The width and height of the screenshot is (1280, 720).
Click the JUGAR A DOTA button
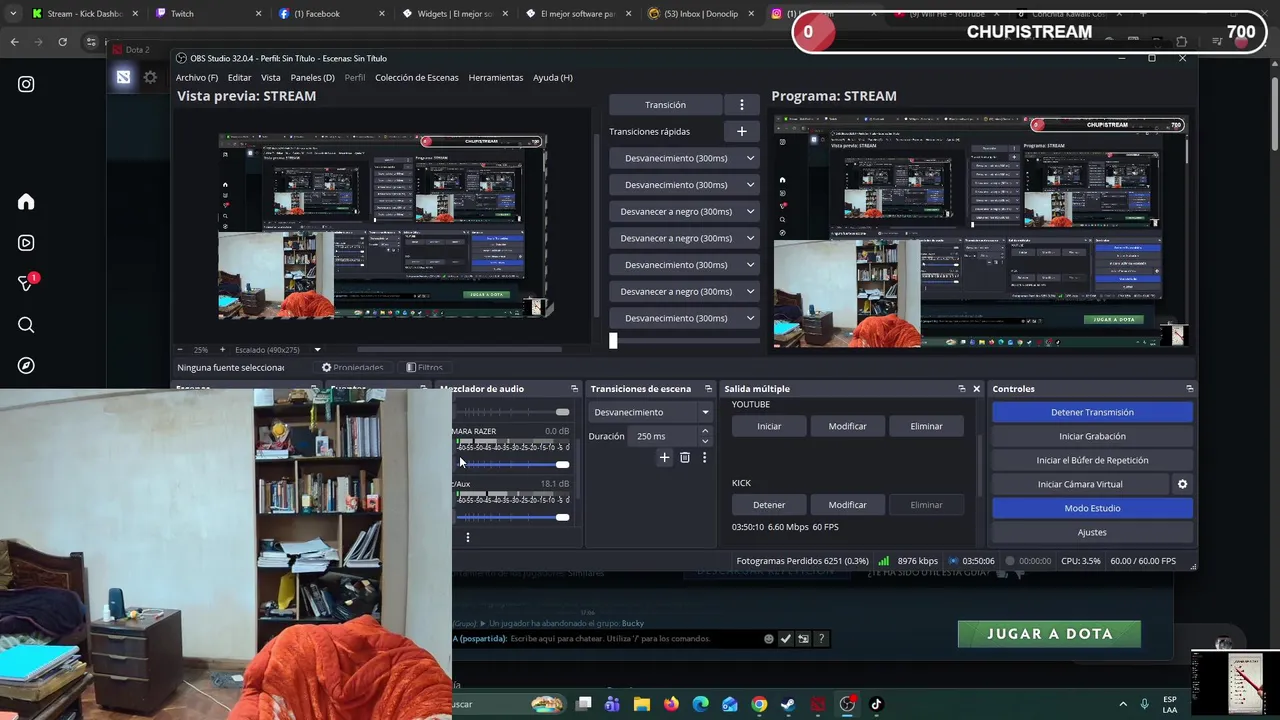[x=1049, y=634]
